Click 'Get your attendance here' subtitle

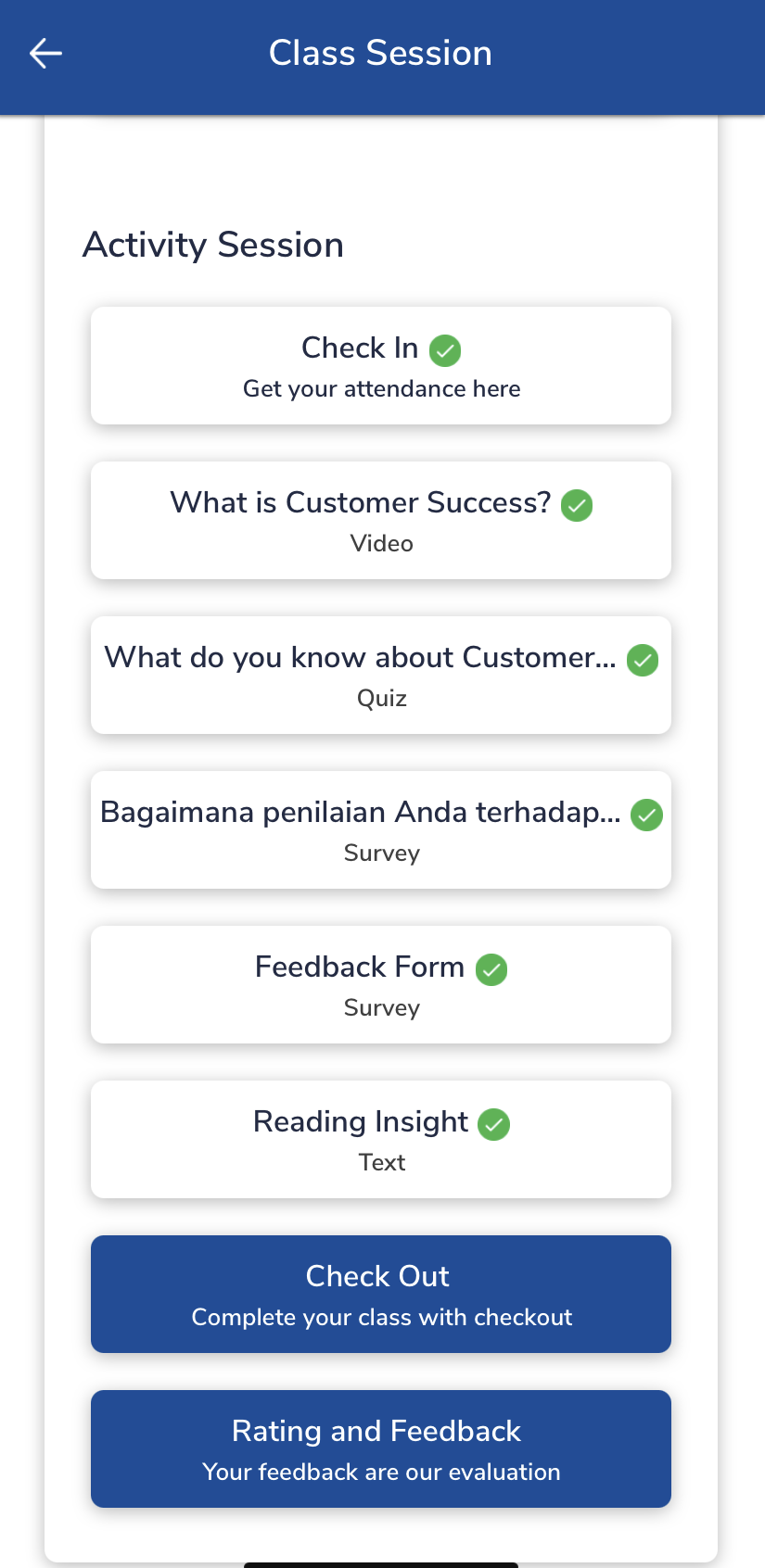click(381, 389)
